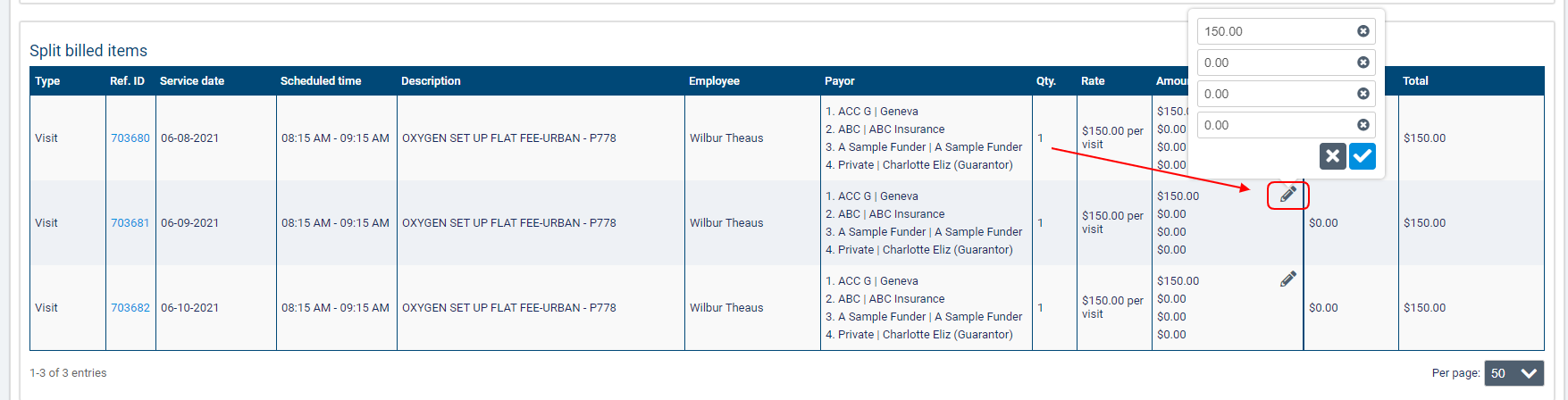The height and width of the screenshot is (400, 1568).
Task: Sort by the Service date column header
Action: click(x=192, y=81)
